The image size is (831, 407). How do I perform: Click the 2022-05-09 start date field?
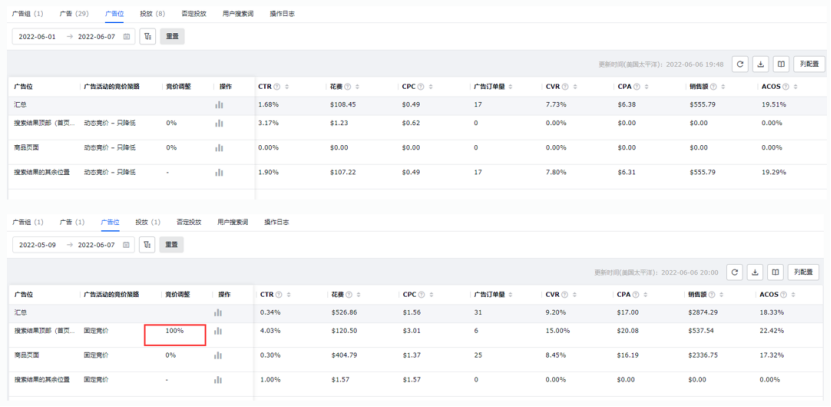pyautogui.click(x=37, y=245)
